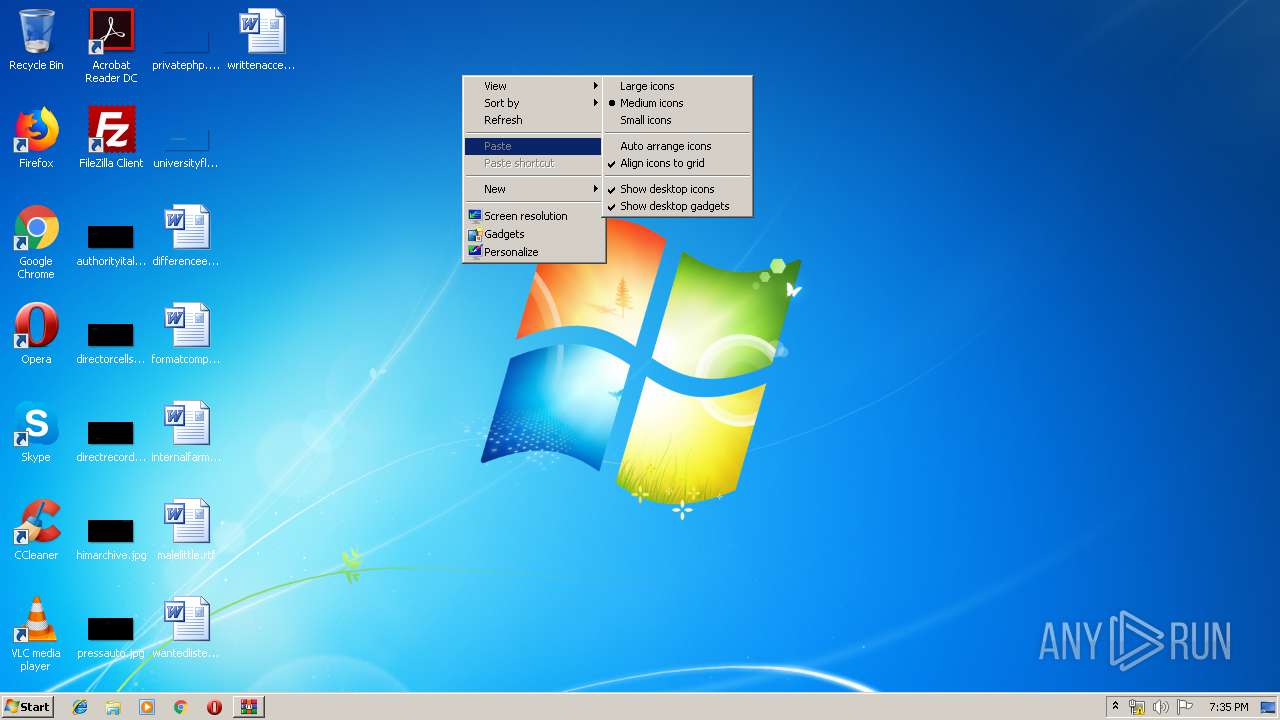
Task: Click Paste shortcut menu entry
Action: tap(533, 163)
